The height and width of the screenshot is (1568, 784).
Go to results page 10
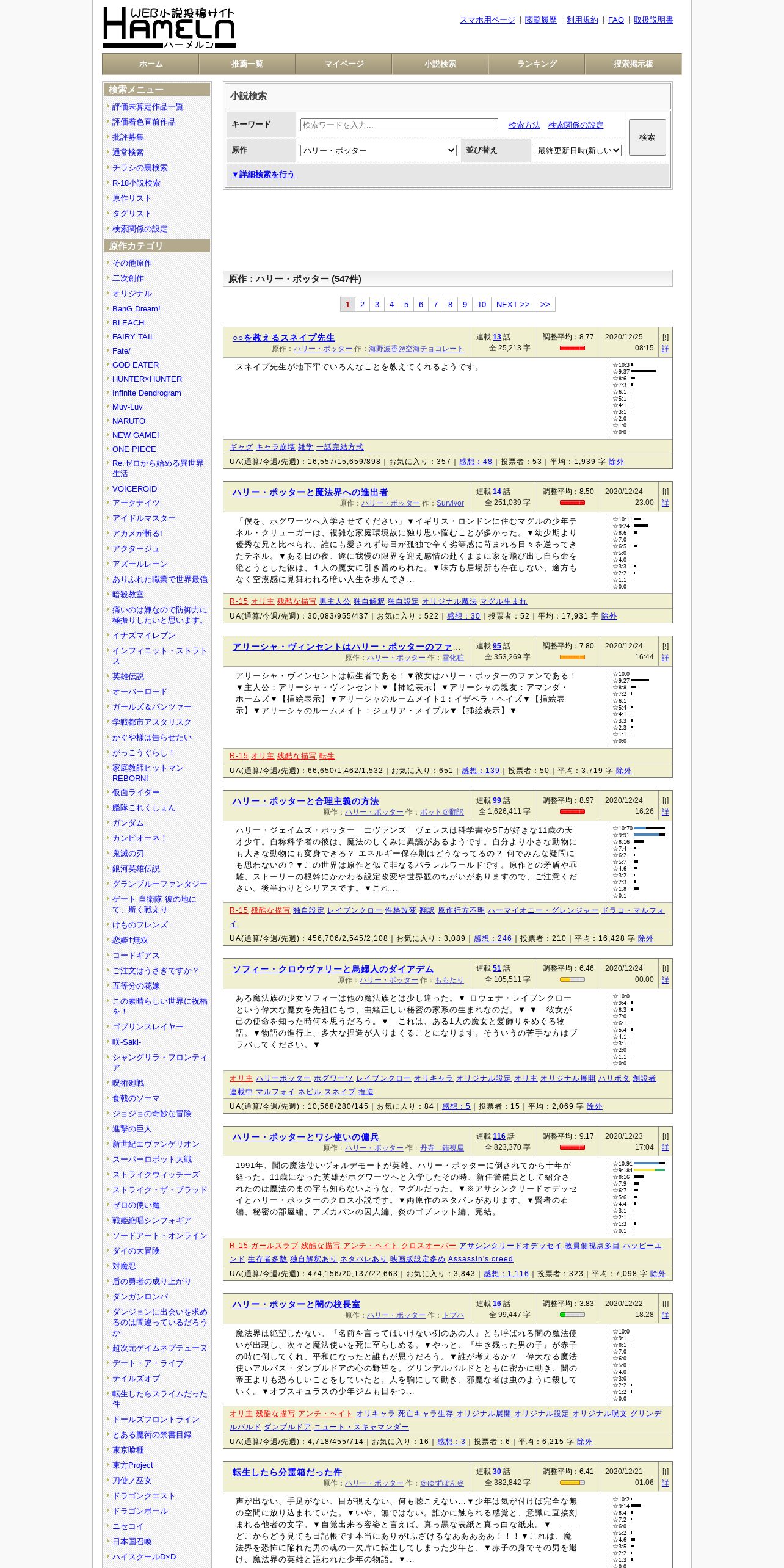(x=482, y=304)
